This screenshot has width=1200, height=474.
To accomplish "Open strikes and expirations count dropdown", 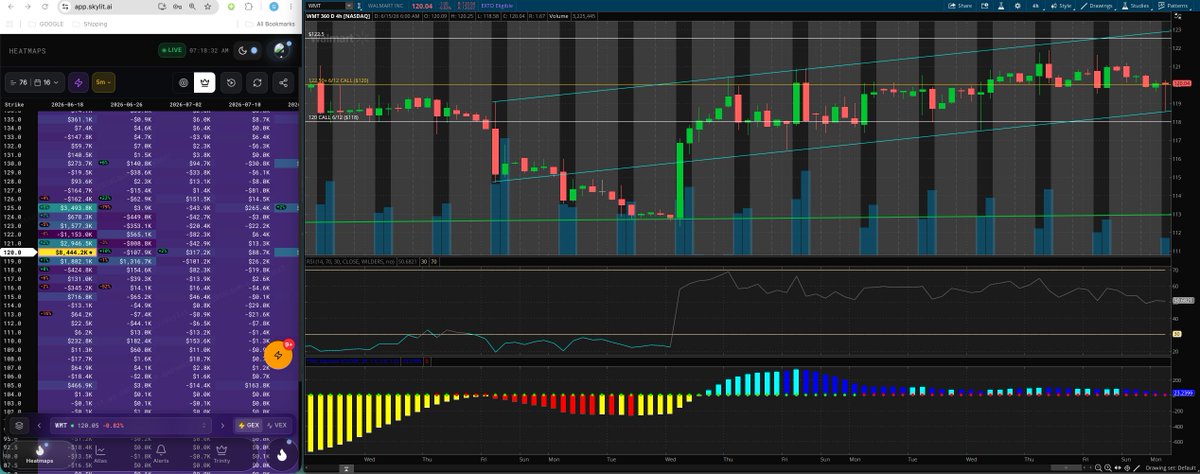I will tap(35, 82).
